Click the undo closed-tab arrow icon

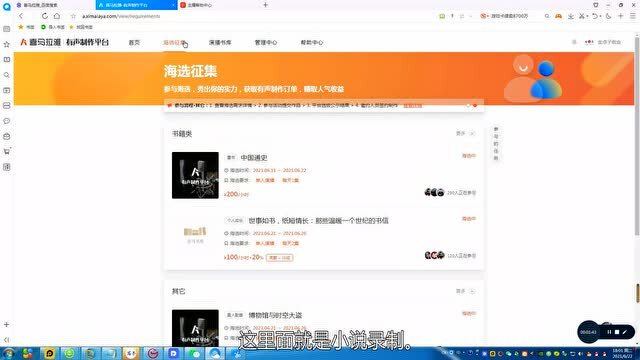[595, 16]
